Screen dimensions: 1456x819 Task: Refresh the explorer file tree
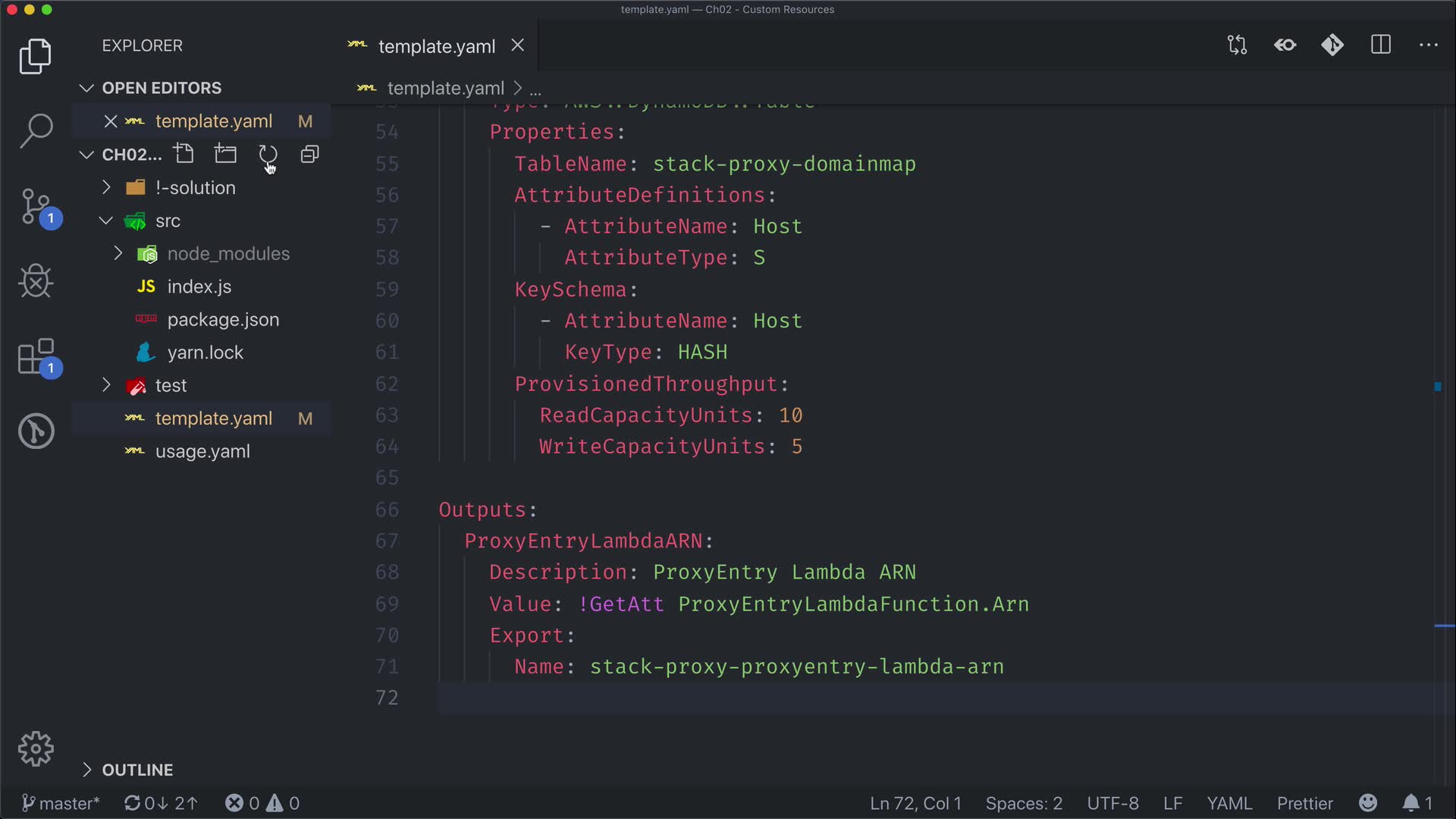tap(268, 155)
